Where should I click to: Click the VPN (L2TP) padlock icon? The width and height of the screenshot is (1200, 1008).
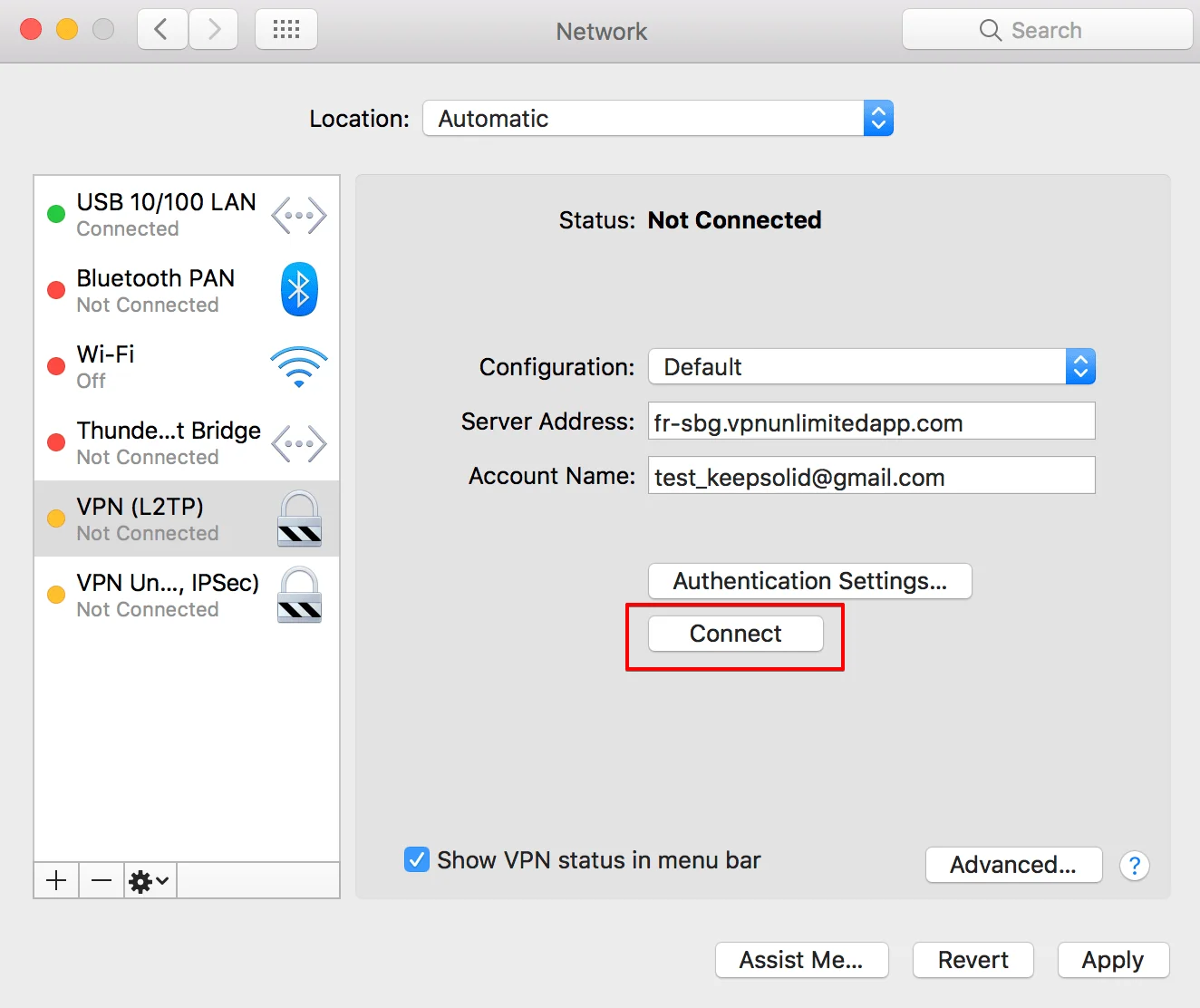click(299, 519)
